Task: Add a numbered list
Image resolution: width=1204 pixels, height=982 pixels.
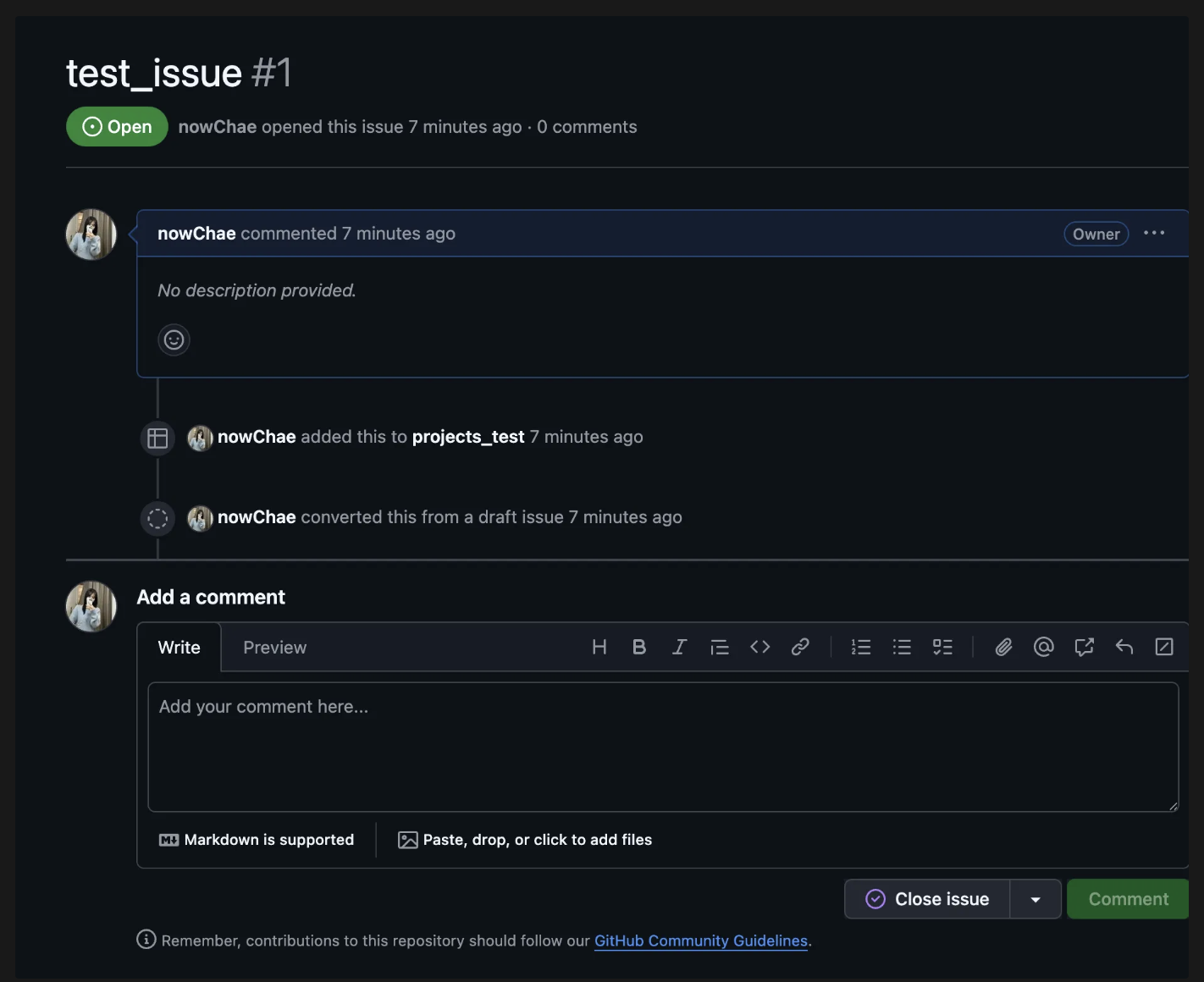Action: tap(861, 647)
